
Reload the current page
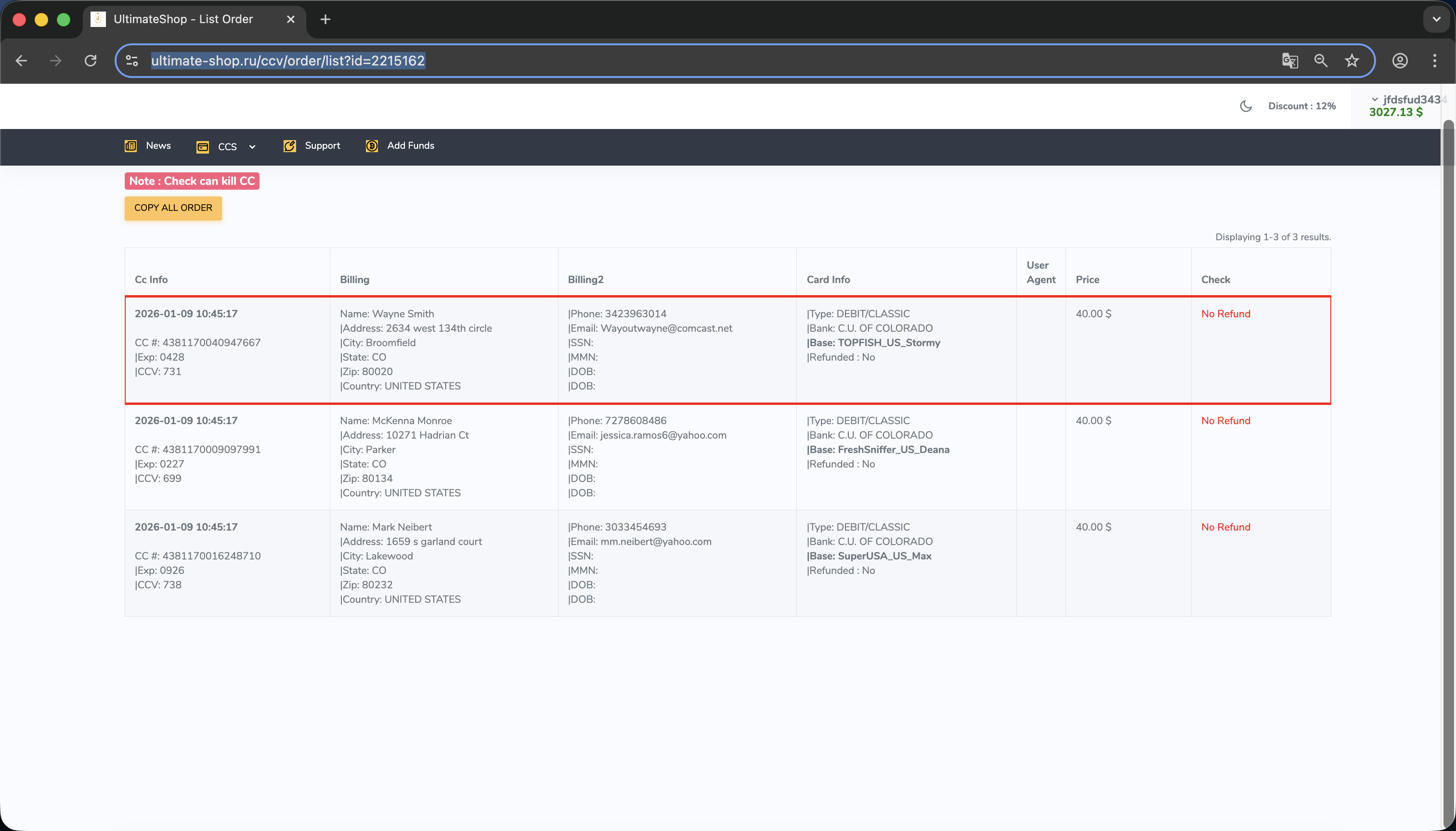tap(90, 61)
